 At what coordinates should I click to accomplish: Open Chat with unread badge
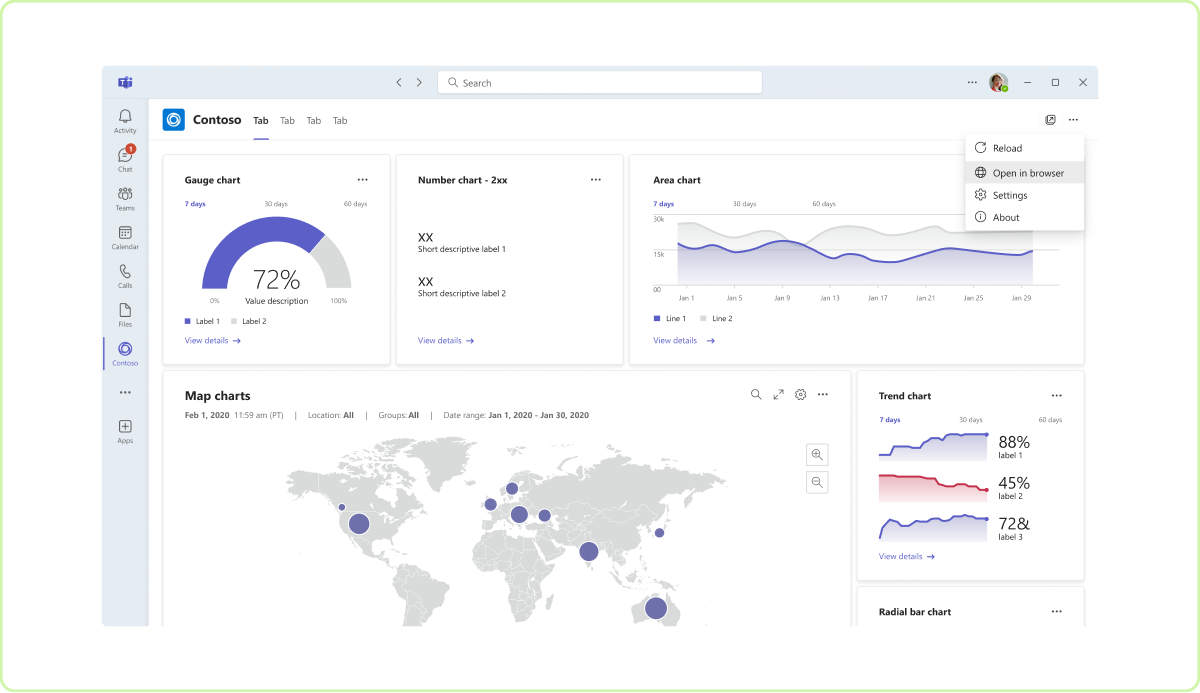[125, 159]
